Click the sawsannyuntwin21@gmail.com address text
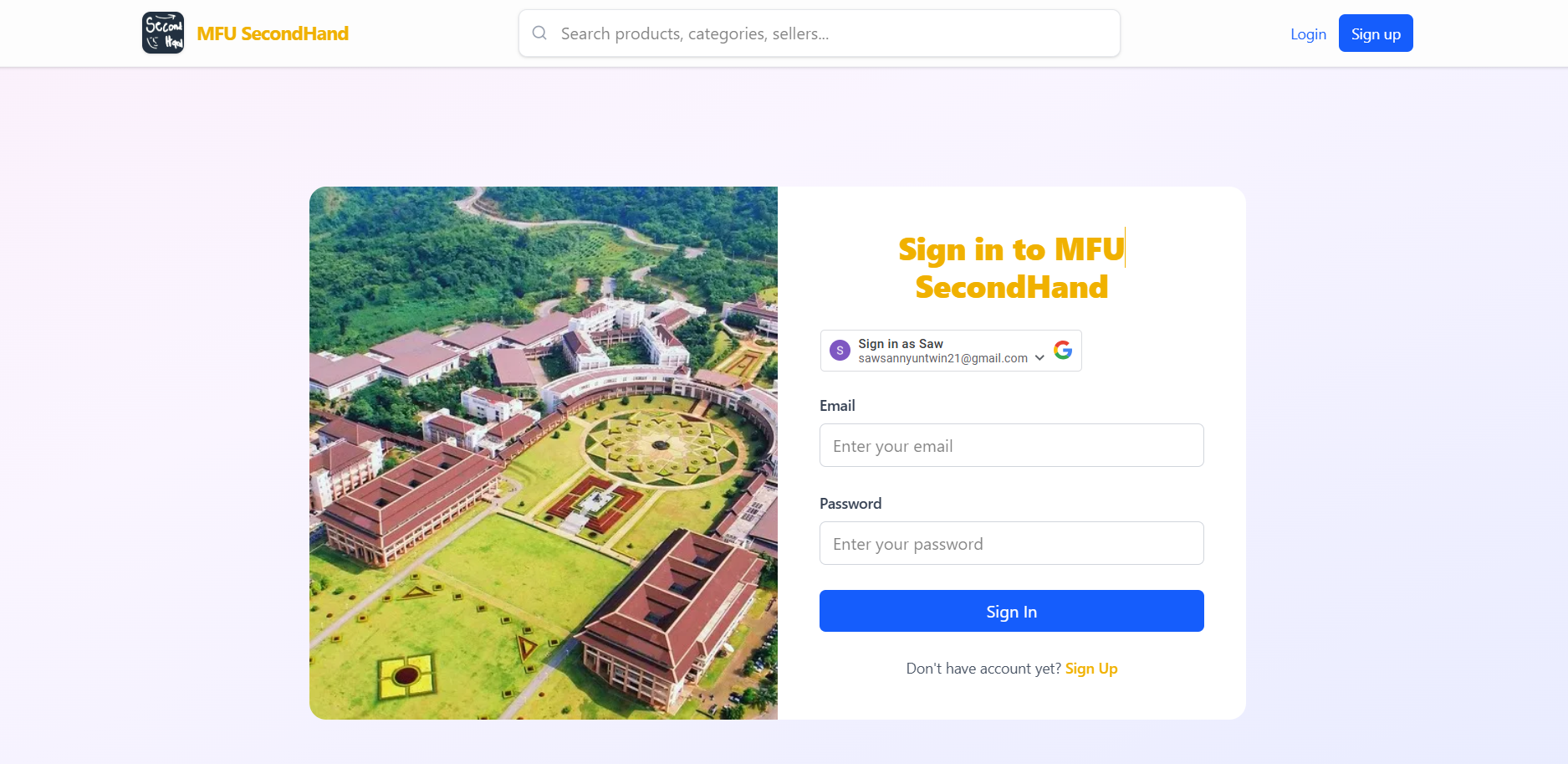1568x764 pixels. [x=942, y=359]
